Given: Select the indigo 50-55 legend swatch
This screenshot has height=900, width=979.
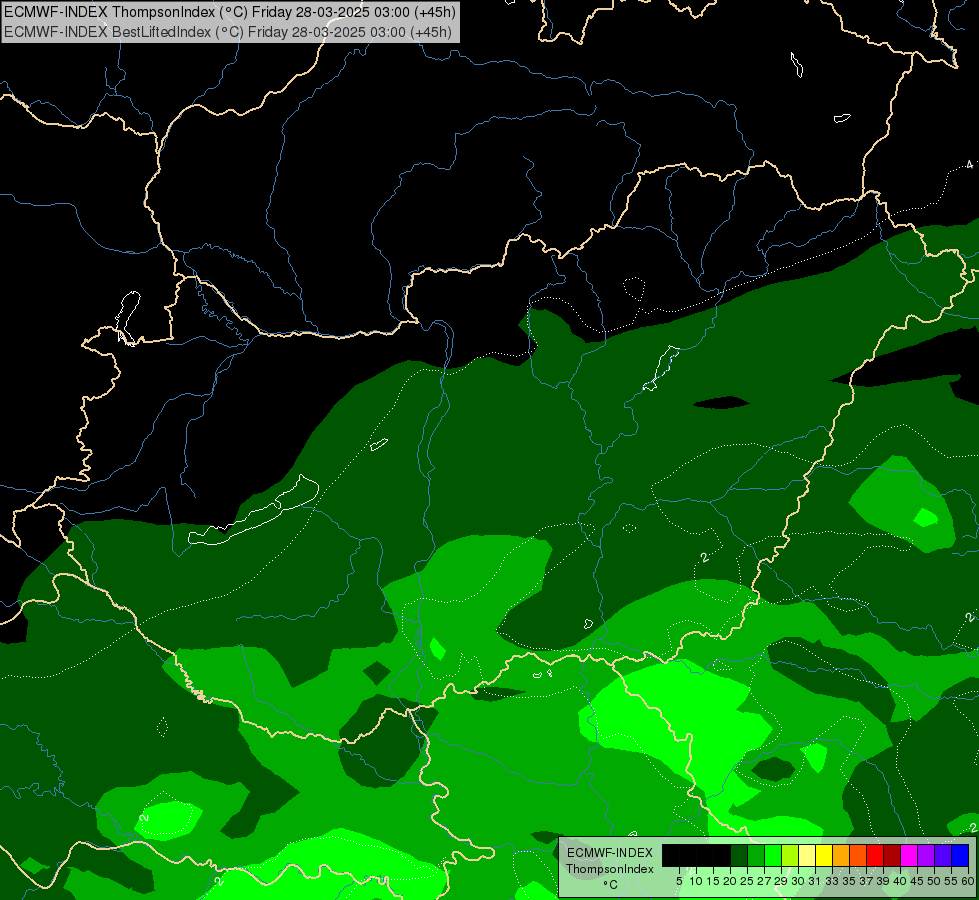Looking at the screenshot, I should (943, 855).
